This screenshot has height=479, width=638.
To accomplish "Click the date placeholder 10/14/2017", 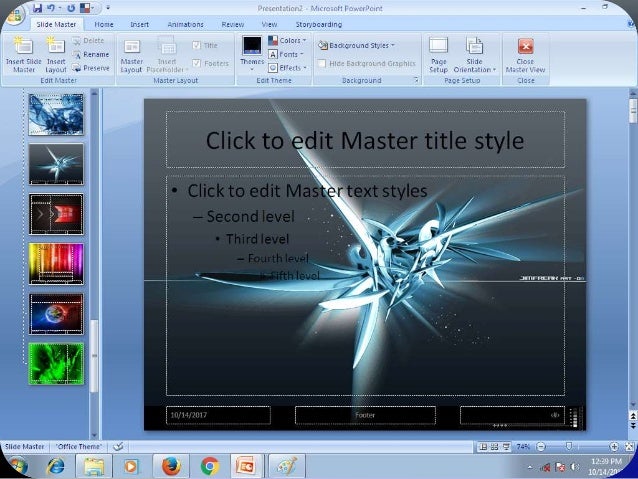I will point(218,415).
